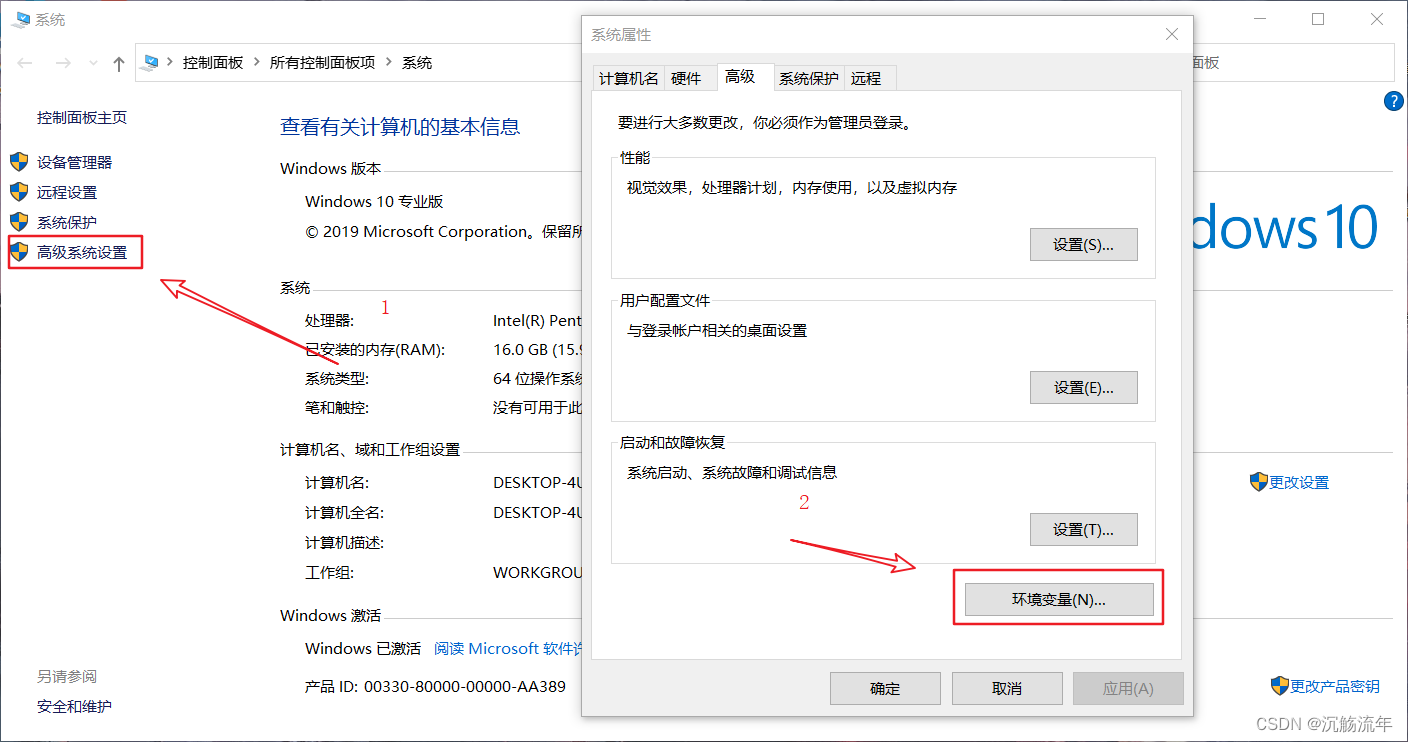
Task: Switch to the 计算机名 tab
Action: (x=628, y=78)
